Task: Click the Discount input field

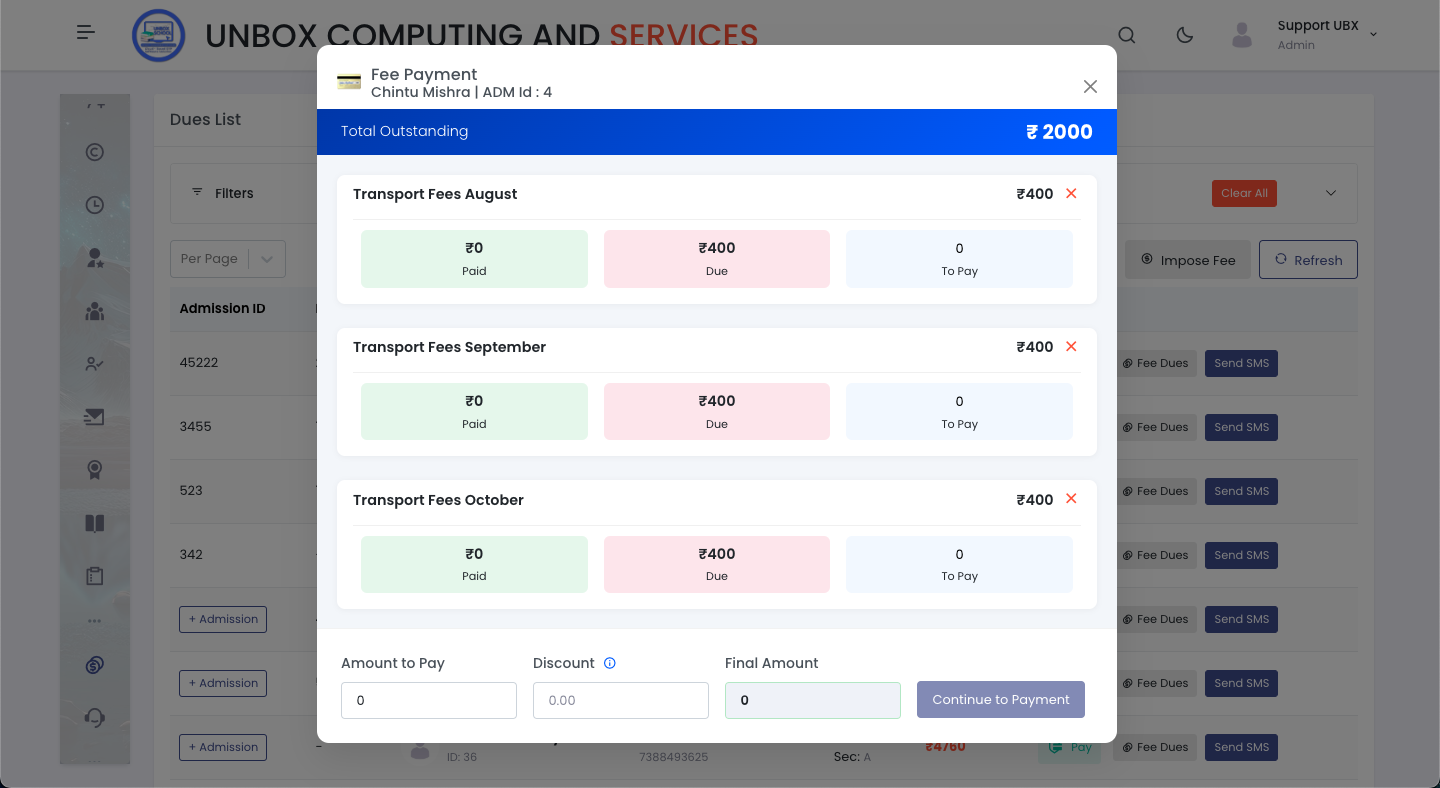Action: 620,700
